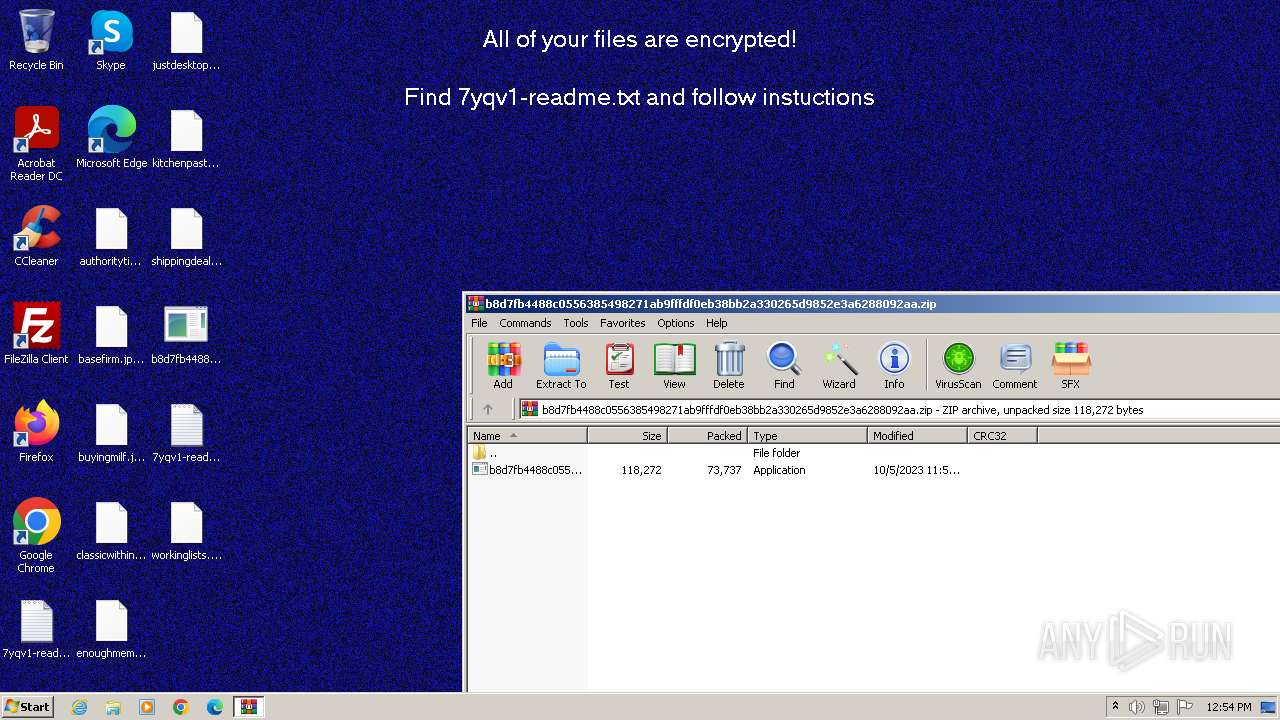Viewport: 1280px width, 720px height.
Task: Click the Comment toolbar icon
Action: pyautogui.click(x=1015, y=365)
